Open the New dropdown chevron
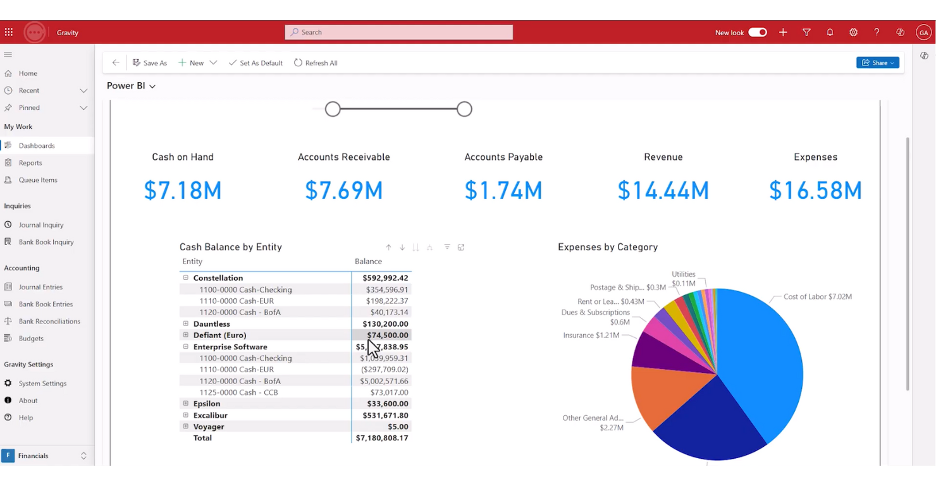 pos(213,63)
